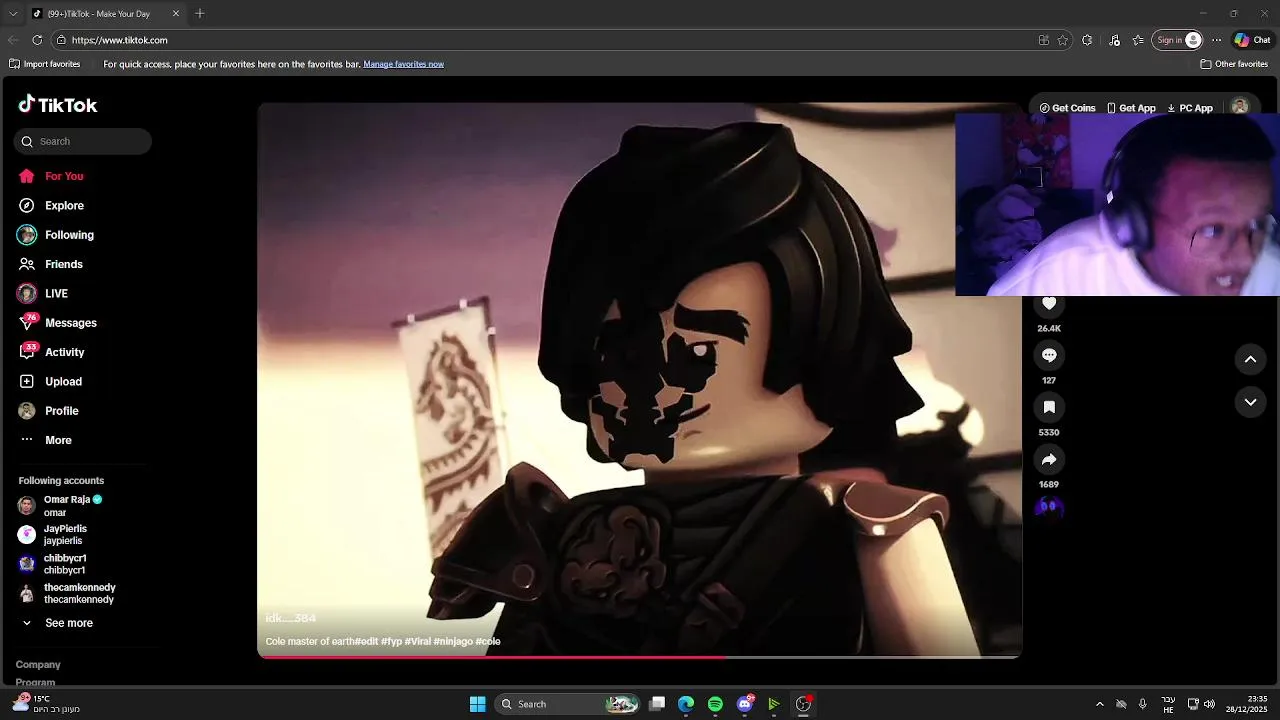Open thecamkennedy's account
The width and height of the screenshot is (1280, 720).
[67, 593]
